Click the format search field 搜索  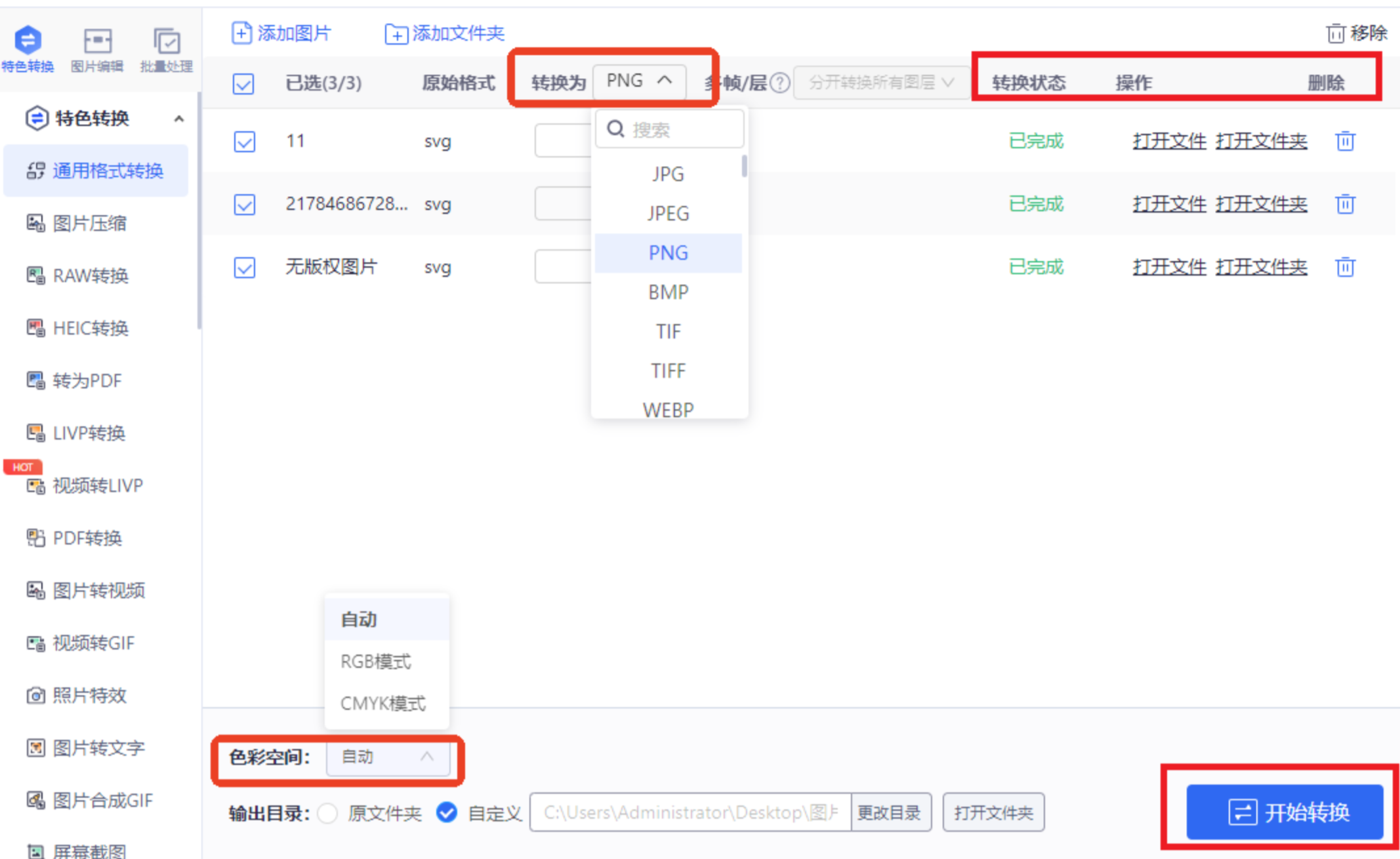coord(670,129)
